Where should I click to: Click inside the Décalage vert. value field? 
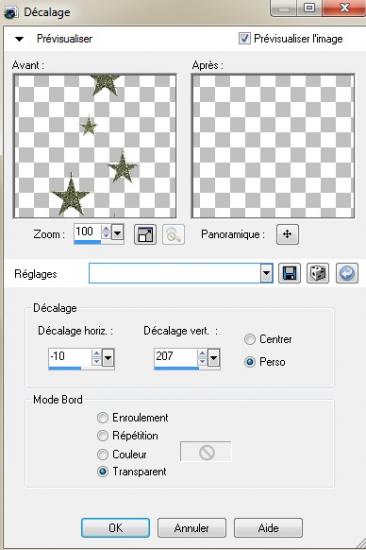click(x=175, y=356)
